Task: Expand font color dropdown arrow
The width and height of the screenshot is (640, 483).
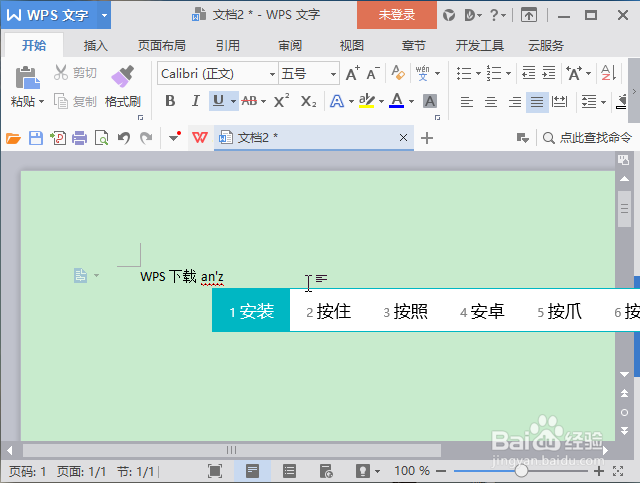Action: click(411, 101)
